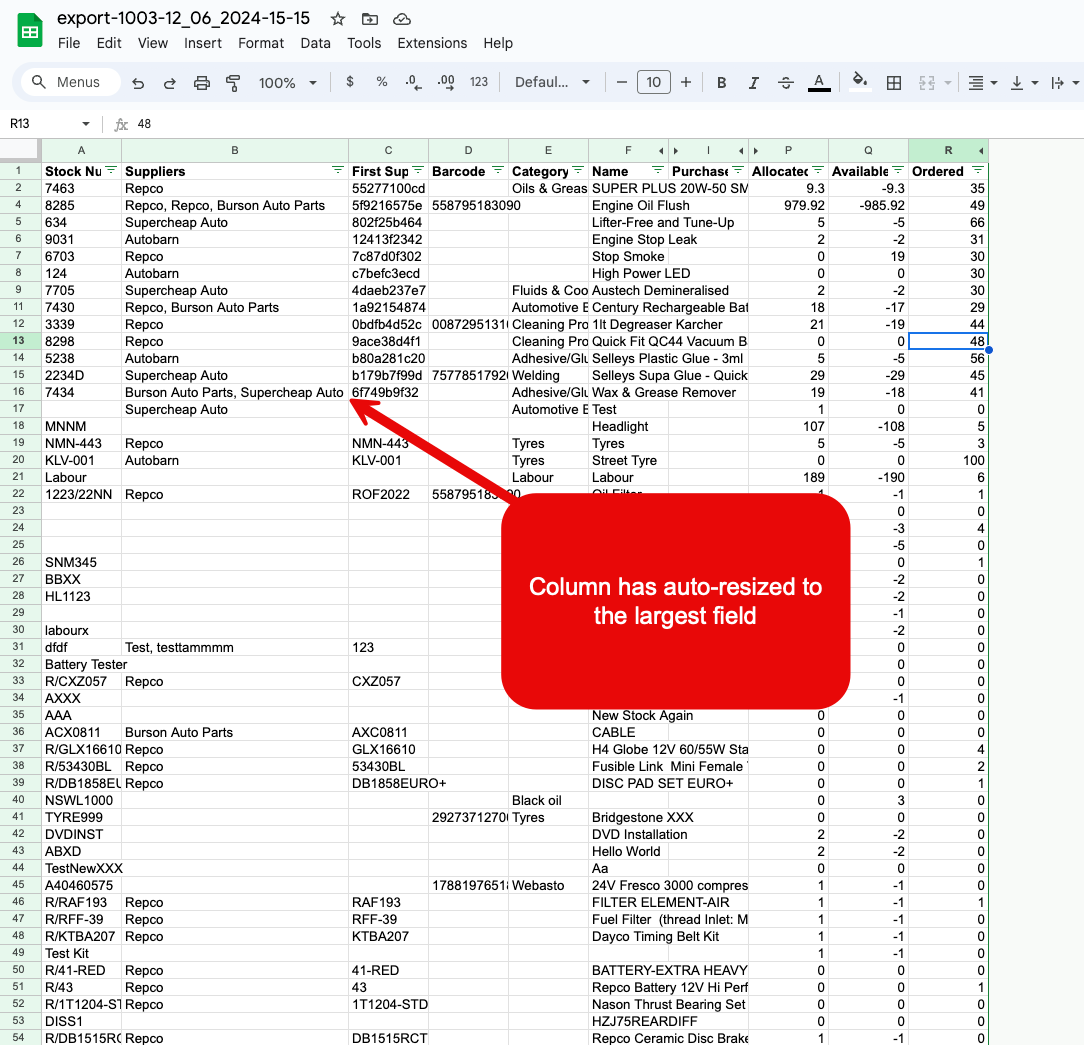Open the zoom 100% dropdown
The image size is (1084, 1045).
click(288, 83)
